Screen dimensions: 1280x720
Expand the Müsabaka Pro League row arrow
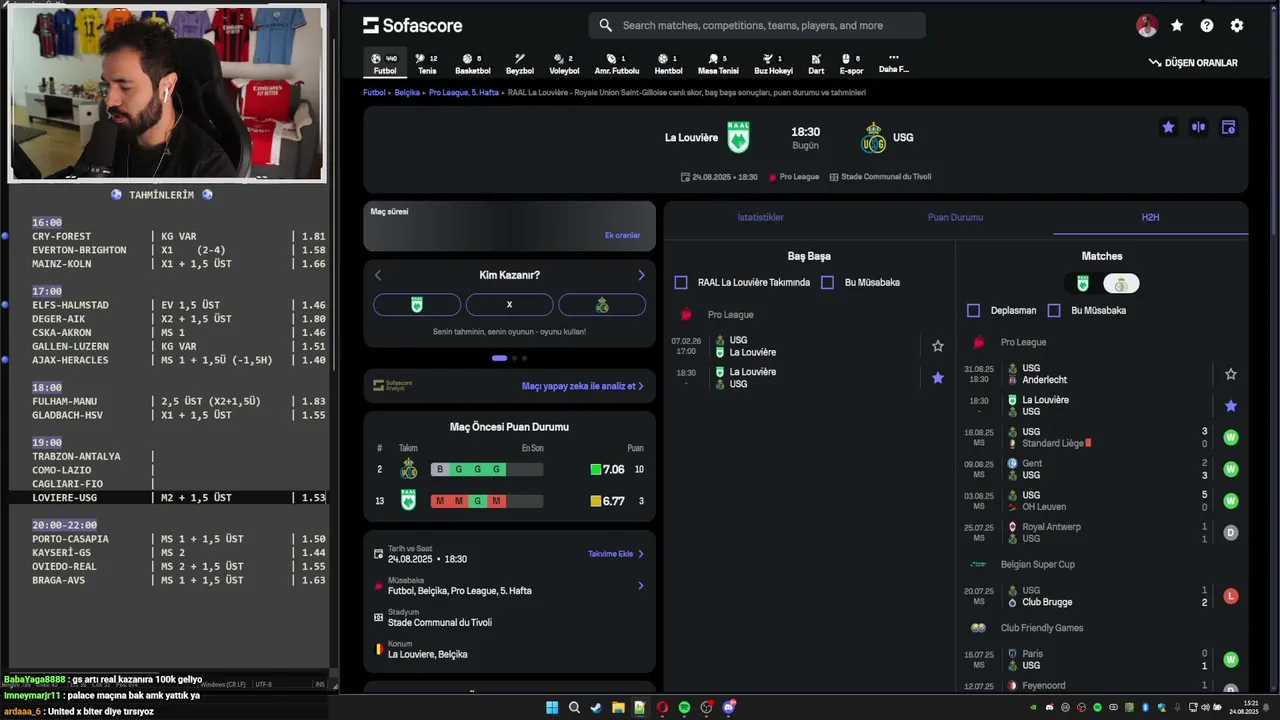point(641,586)
